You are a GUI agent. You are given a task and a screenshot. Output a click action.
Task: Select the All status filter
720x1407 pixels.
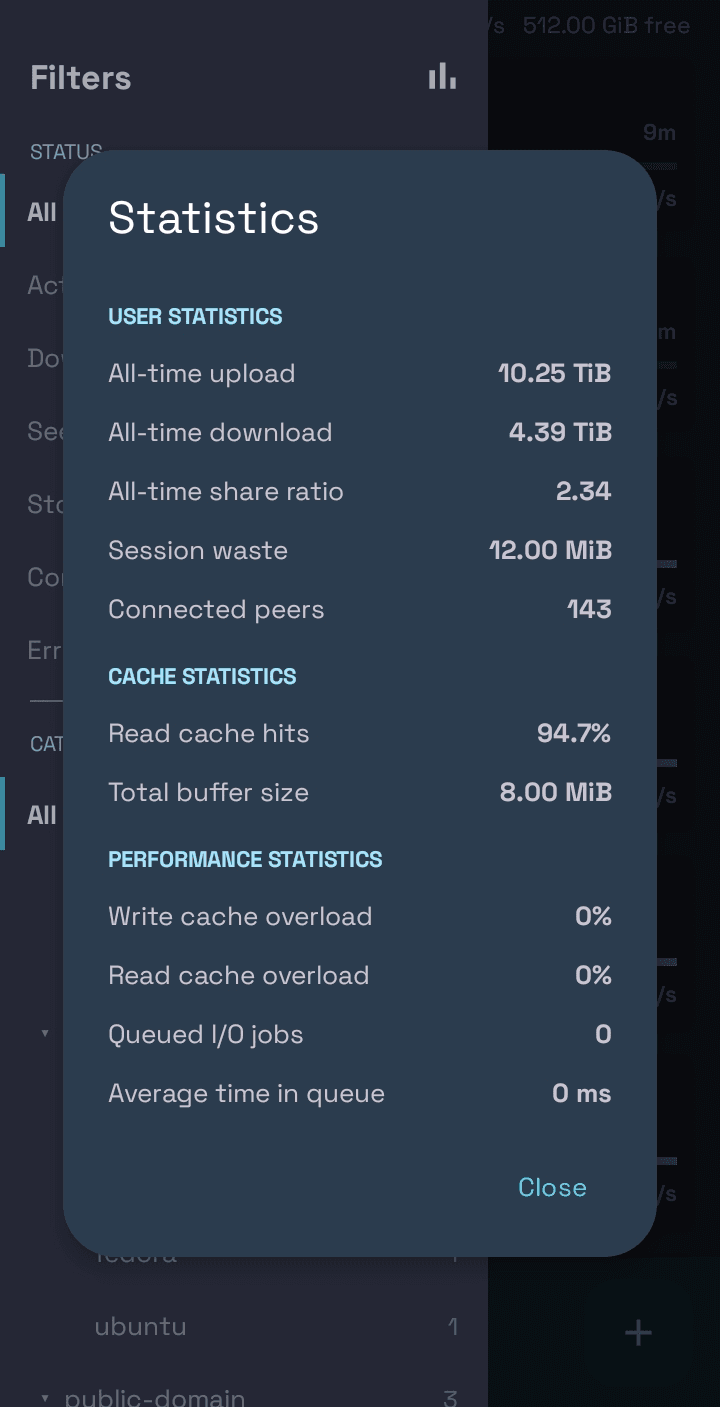pos(42,211)
